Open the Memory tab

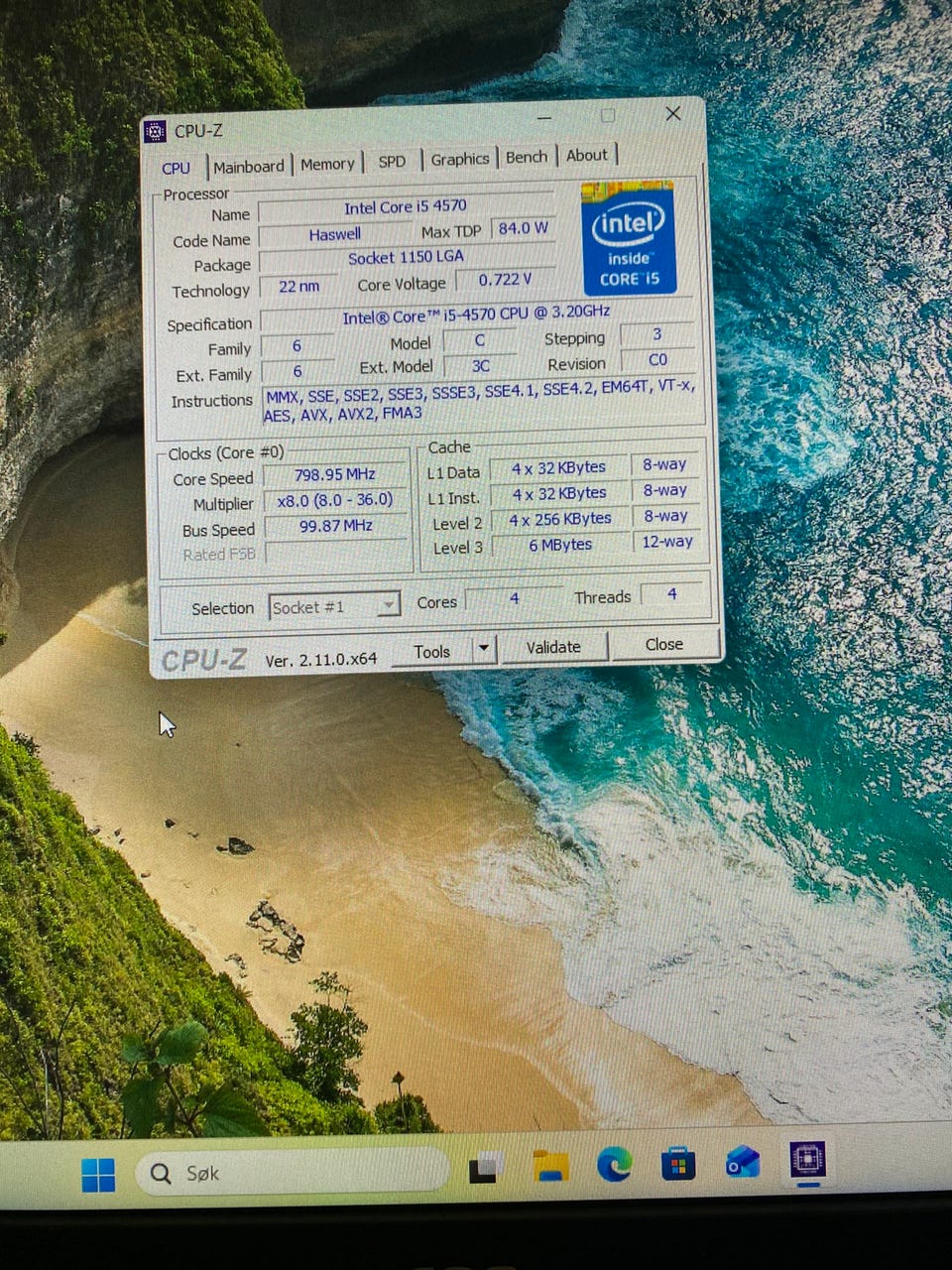[x=327, y=164]
